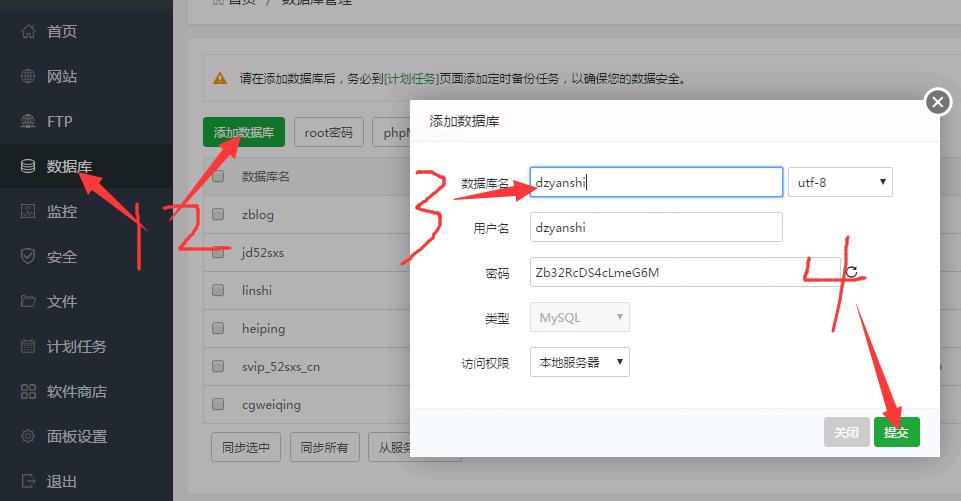The width and height of the screenshot is (961, 501).
Task: Click the 数据库名 input field
Action: coord(656,182)
